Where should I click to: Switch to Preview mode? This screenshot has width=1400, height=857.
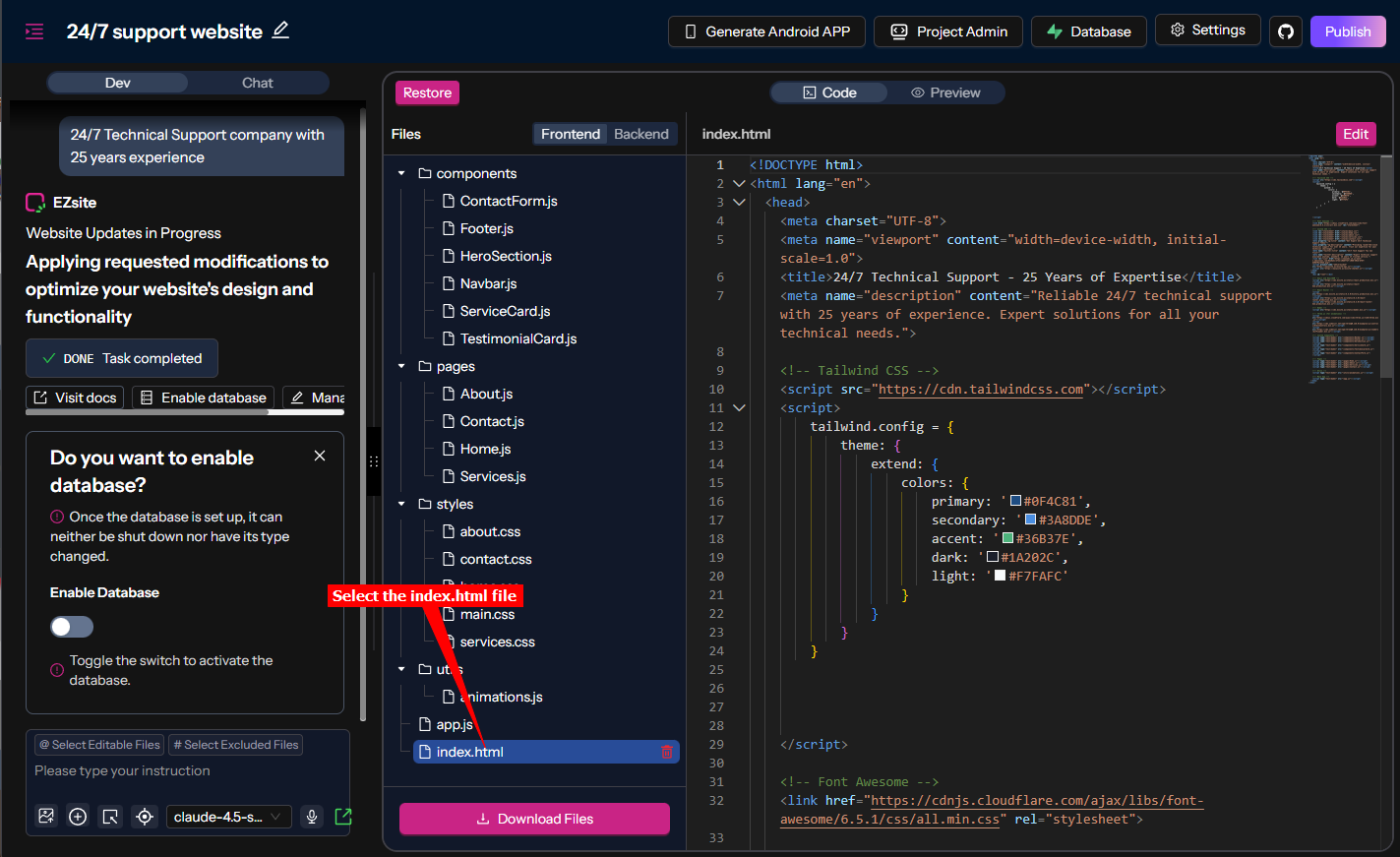click(945, 92)
